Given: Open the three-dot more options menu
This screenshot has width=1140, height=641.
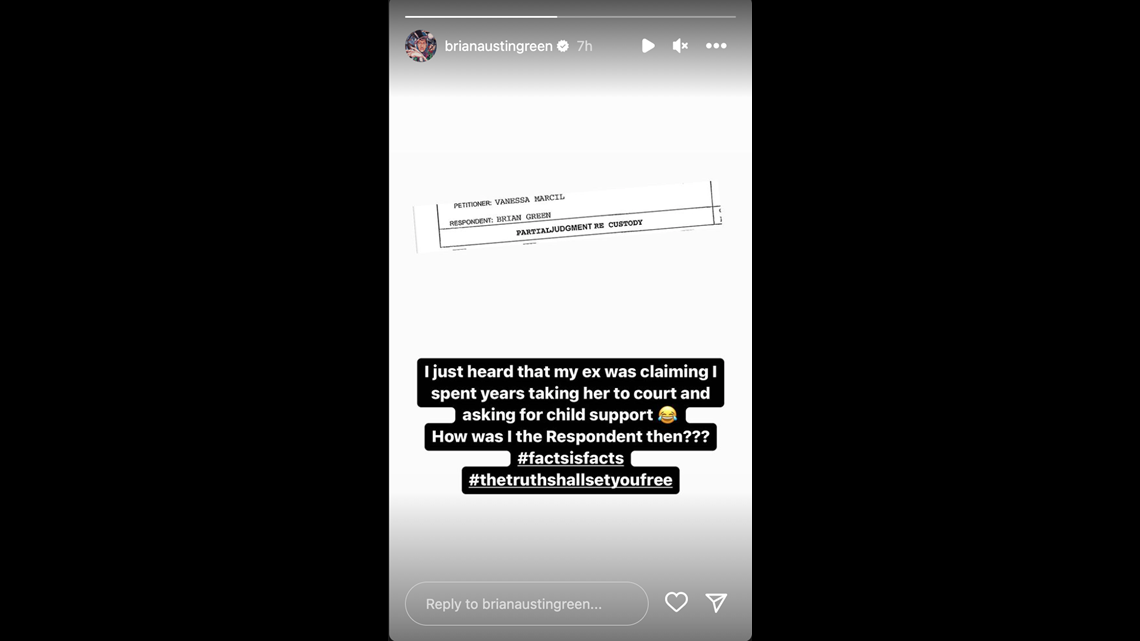Looking at the screenshot, I should [716, 46].
